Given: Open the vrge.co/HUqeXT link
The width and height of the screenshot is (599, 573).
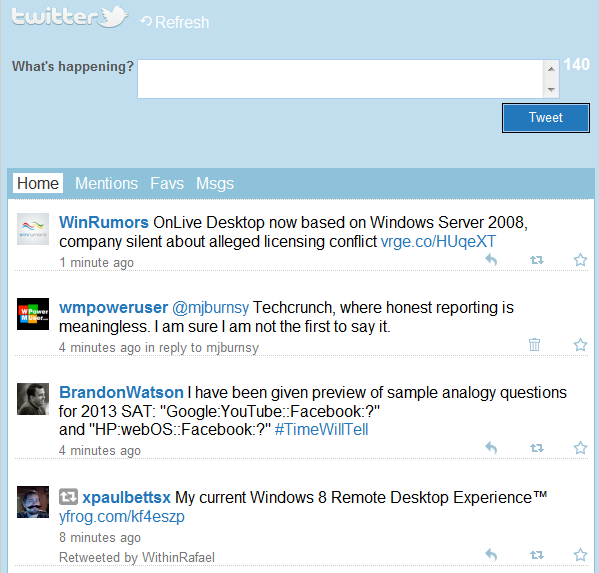Looking at the screenshot, I should [438, 241].
